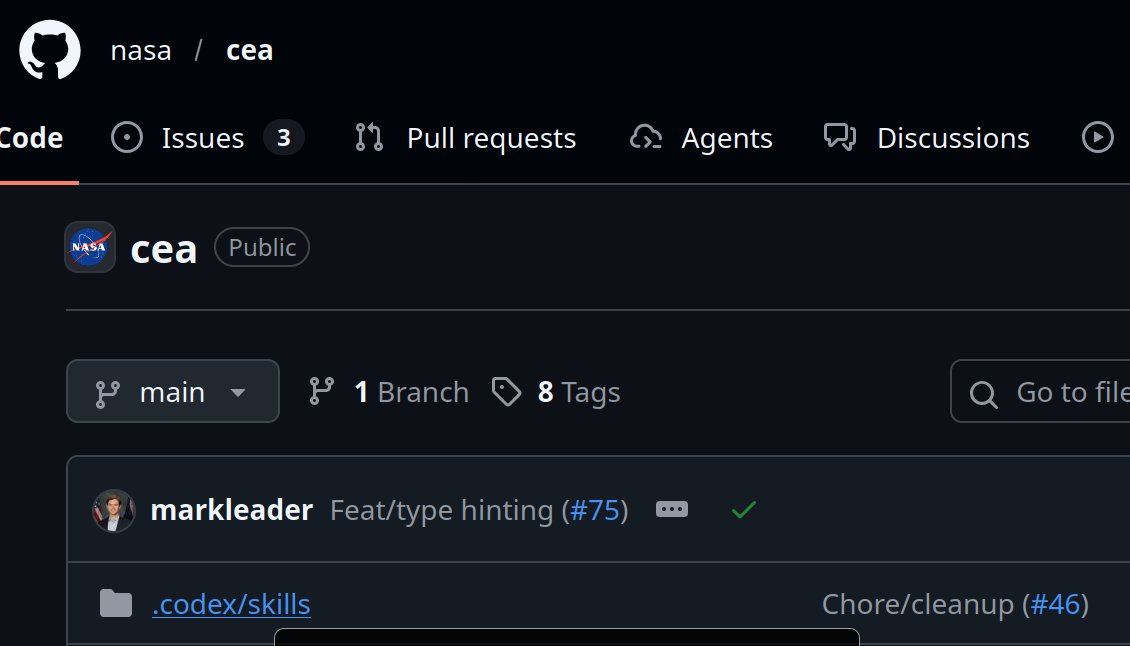
Task: Open the Discussions tab
Action: (927, 138)
